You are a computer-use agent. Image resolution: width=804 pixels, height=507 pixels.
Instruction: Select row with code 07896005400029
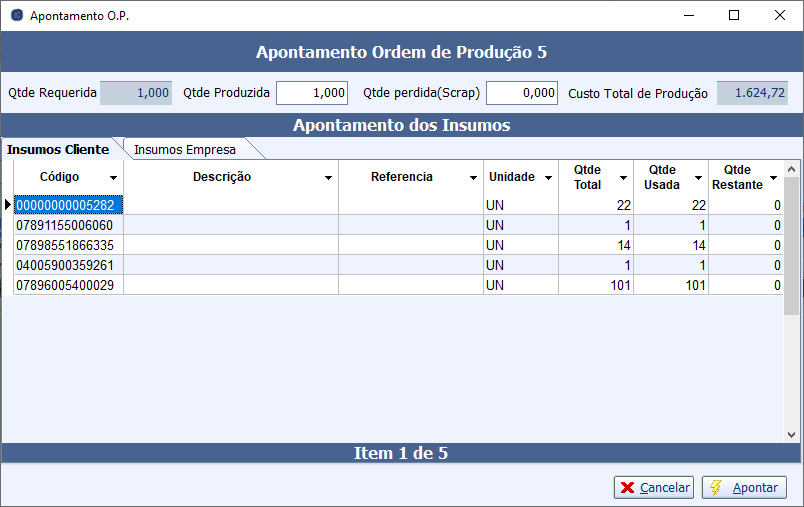click(65, 285)
